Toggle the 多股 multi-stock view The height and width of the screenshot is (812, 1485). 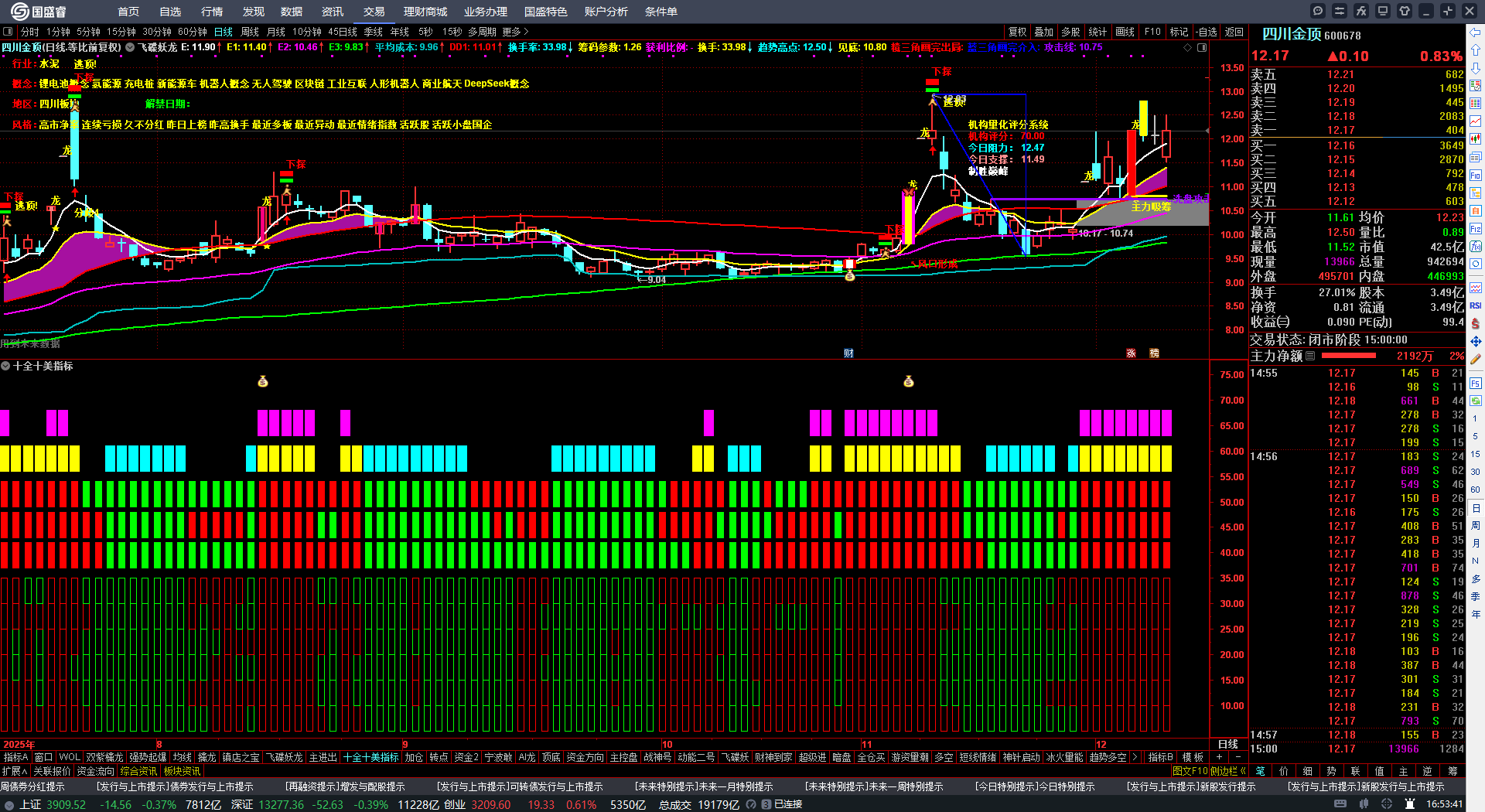pyautogui.click(x=1070, y=32)
